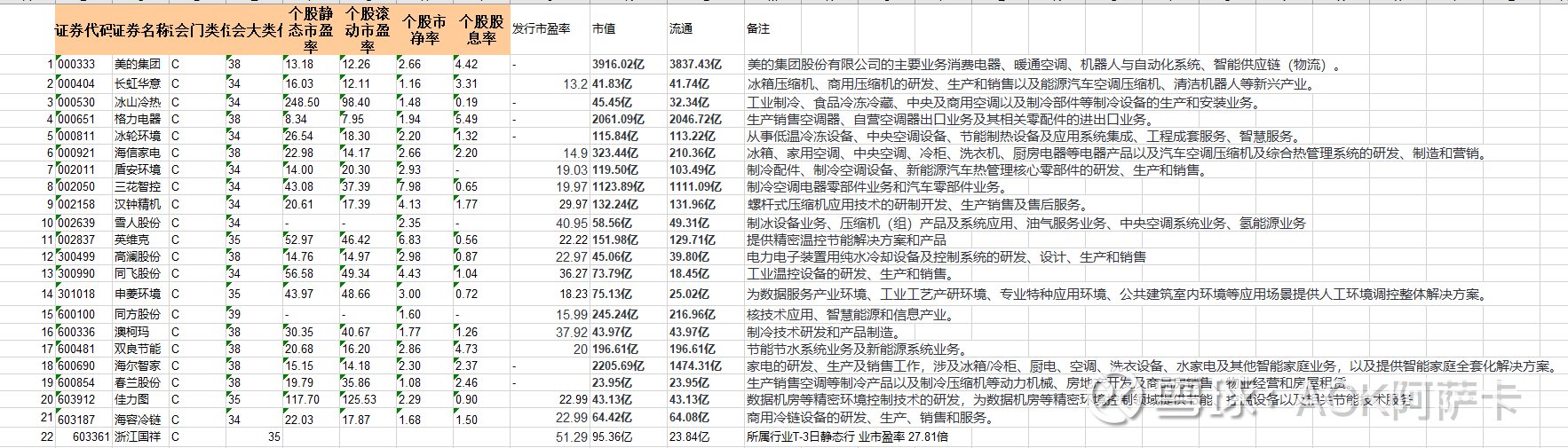
Task: Click stock name 盾安环境
Action: click(x=138, y=169)
